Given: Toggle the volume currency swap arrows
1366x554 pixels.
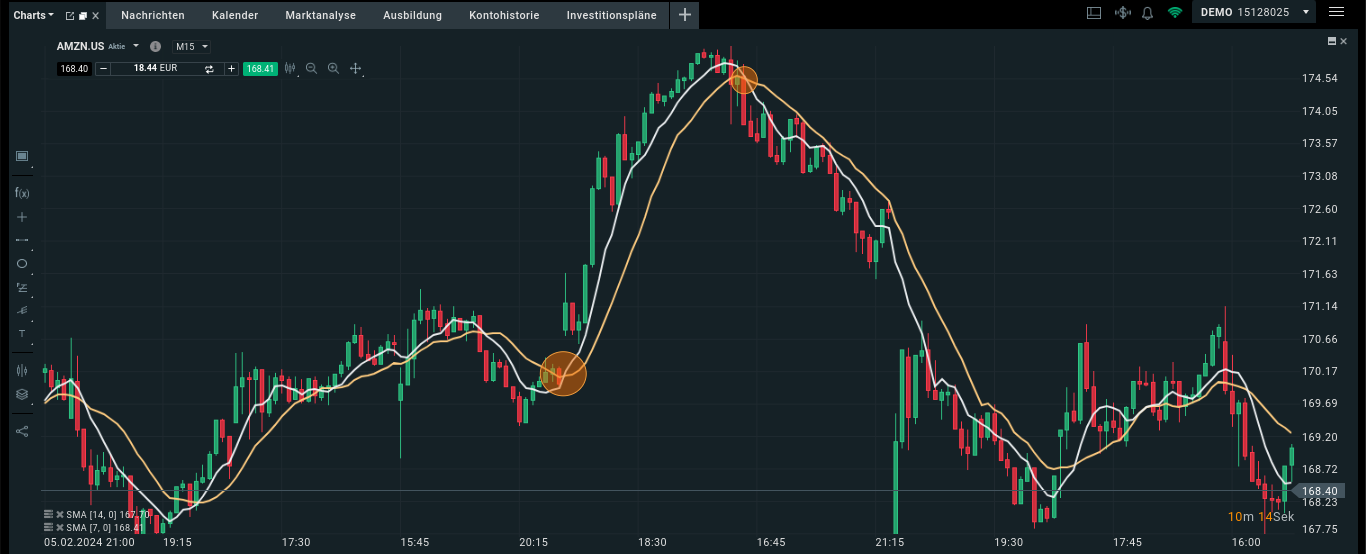Looking at the screenshot, I should tap(209, 68).
